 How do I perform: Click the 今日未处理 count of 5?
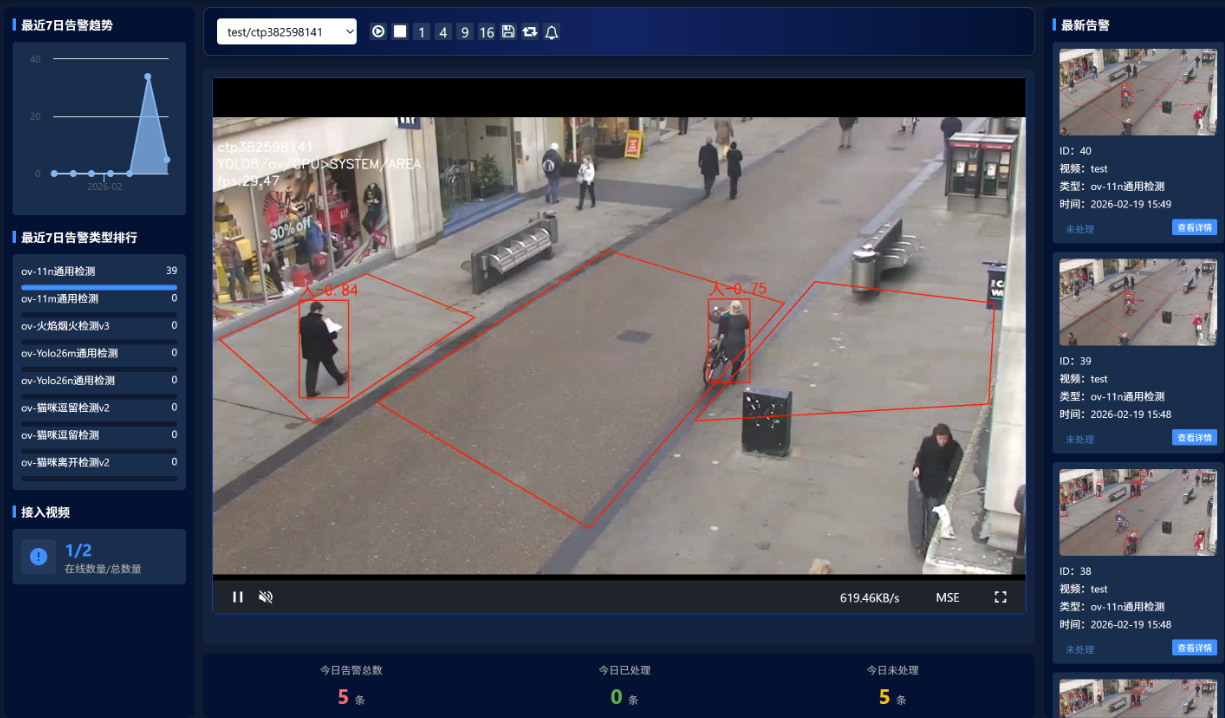coord(884,697)
